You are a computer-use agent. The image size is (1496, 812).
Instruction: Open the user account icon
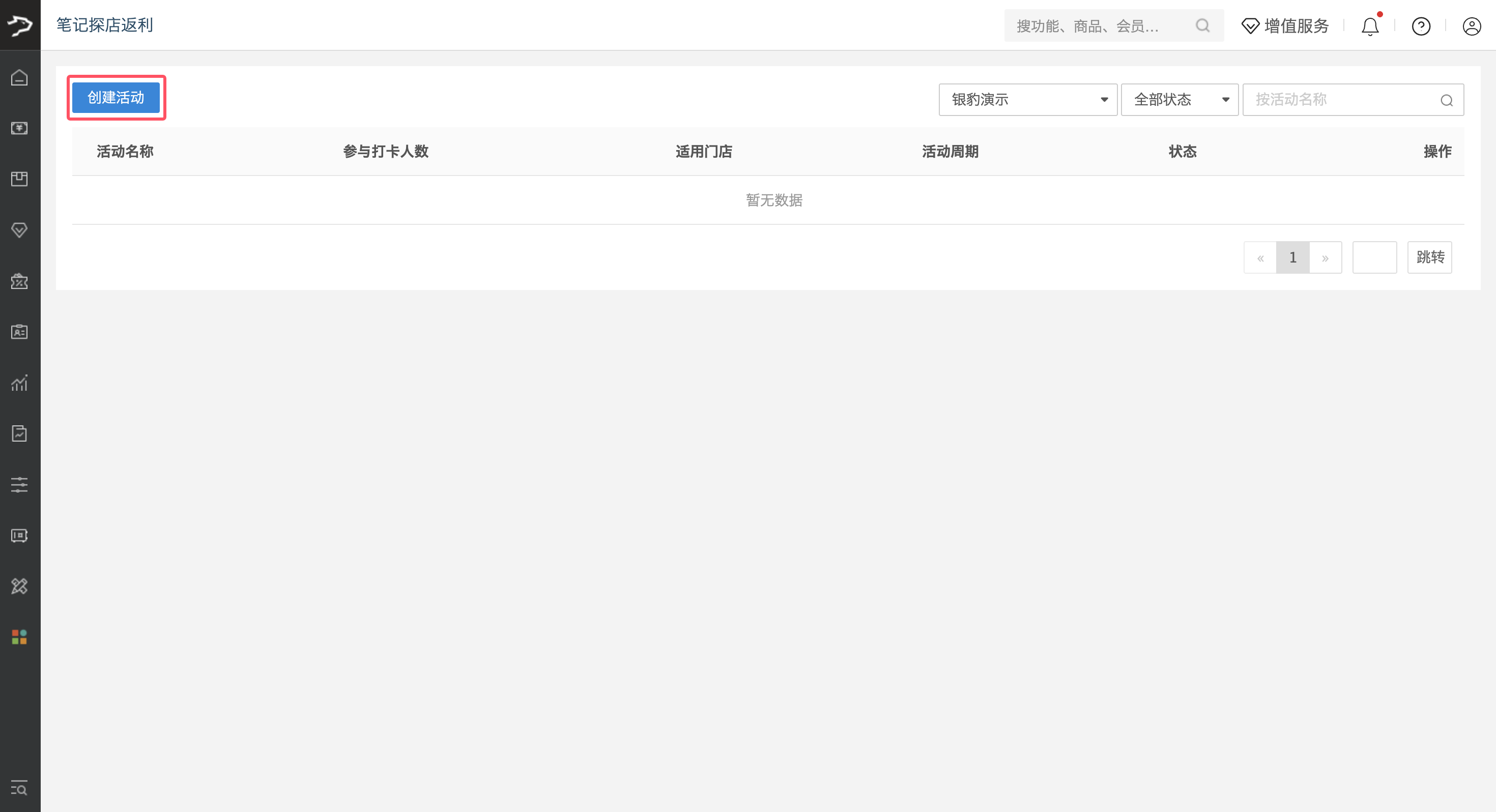[1472, 26]
